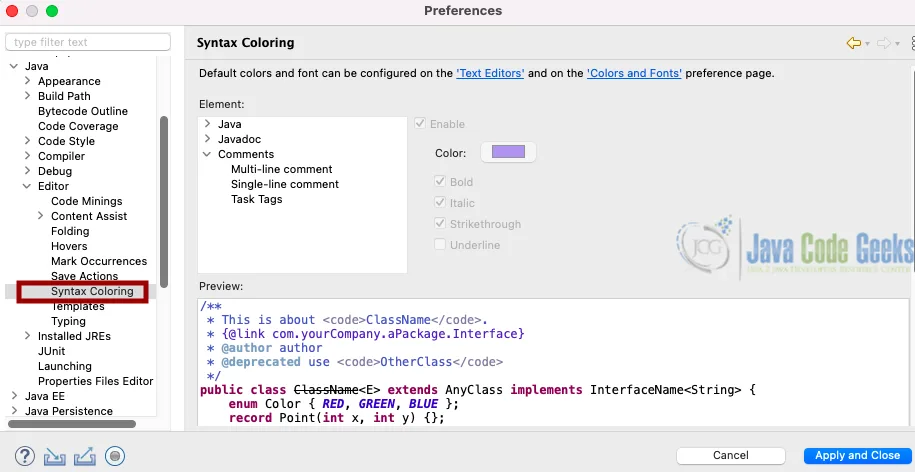Go back with the yellow arrow
The image size is (915, 472).
854,43
